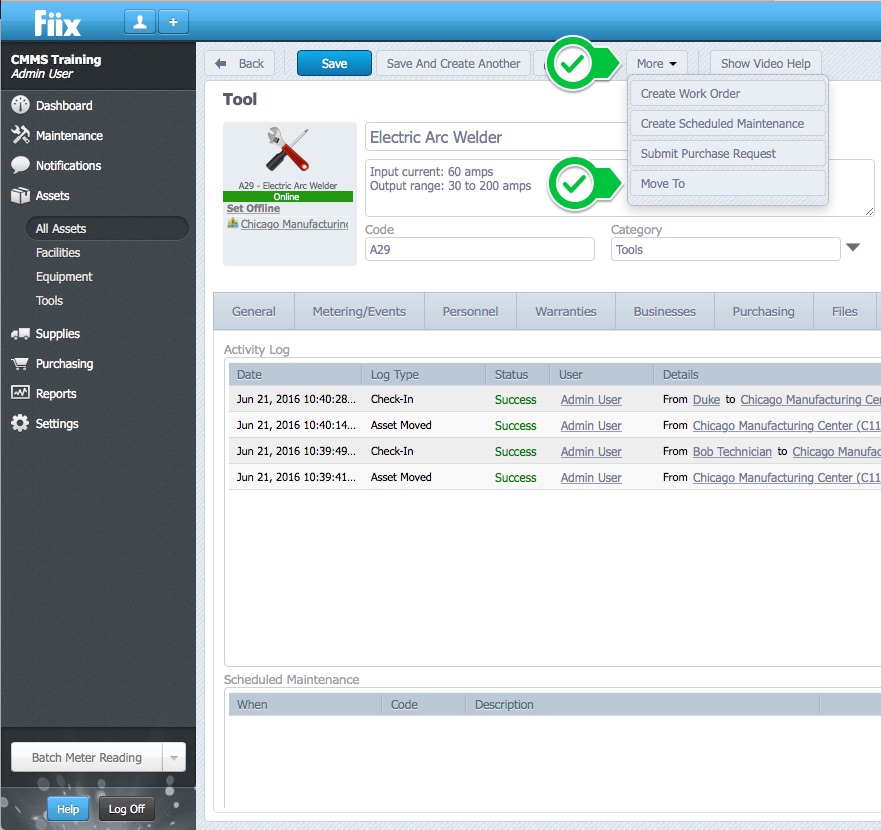Screen dimensions: 881x830
Task: Click the Electric Arc Welder tool image
Action: 288,150
